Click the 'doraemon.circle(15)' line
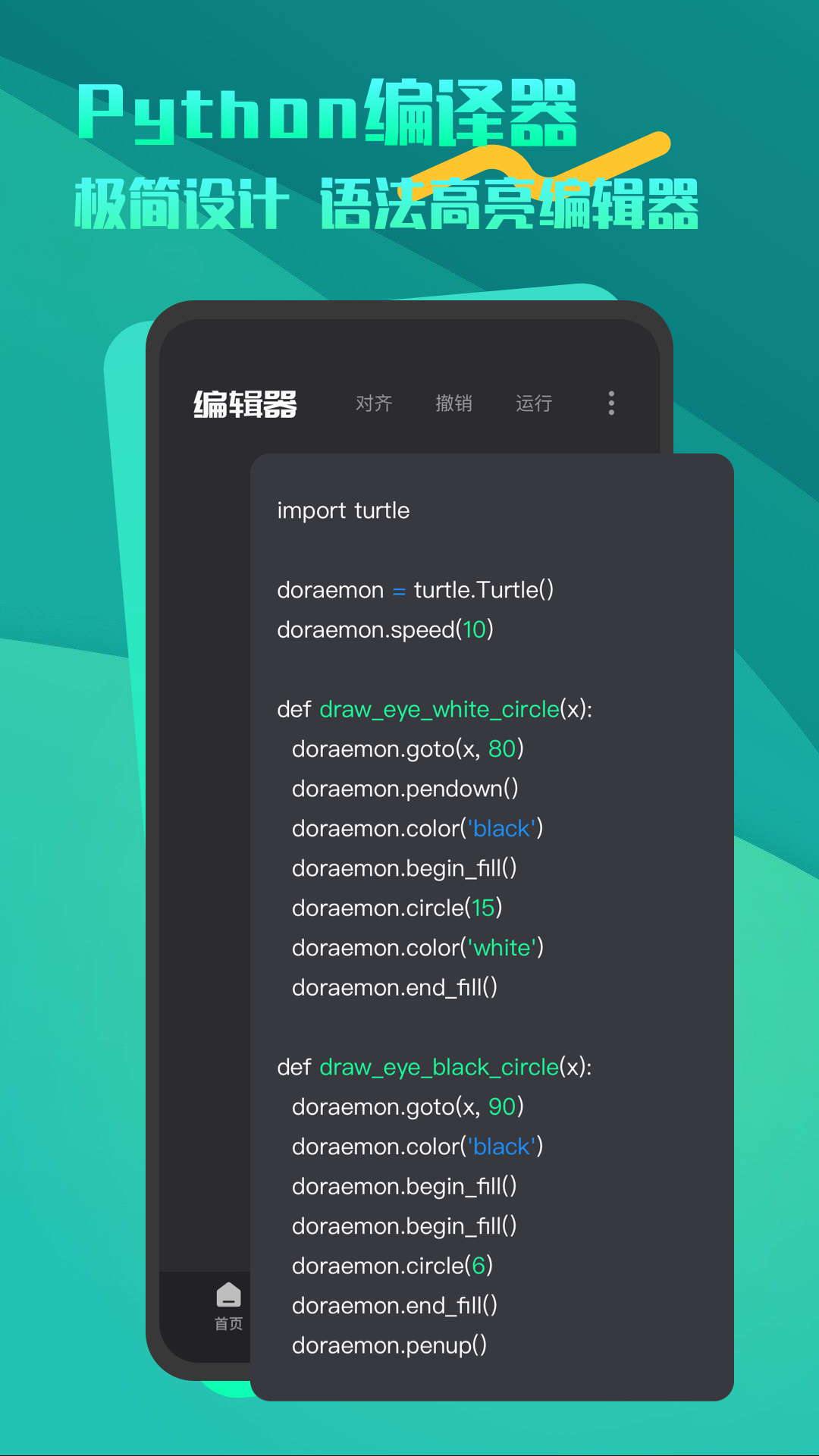Viewport: 819px width, 1456px height. coord(397,908)
